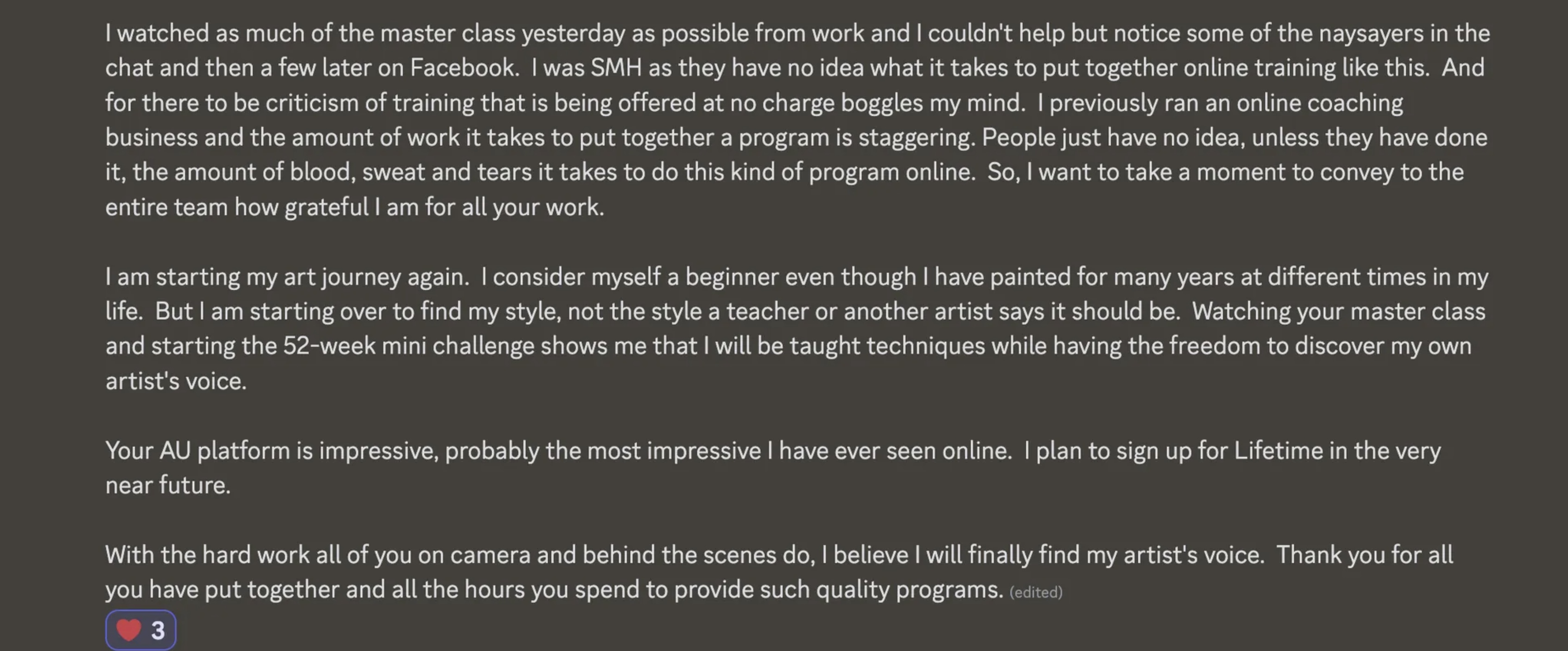The image size is (1568, 651).
Task: Click the line starting "entire team how grateful"
Action: pyautogui.click(x=354, y=207)
